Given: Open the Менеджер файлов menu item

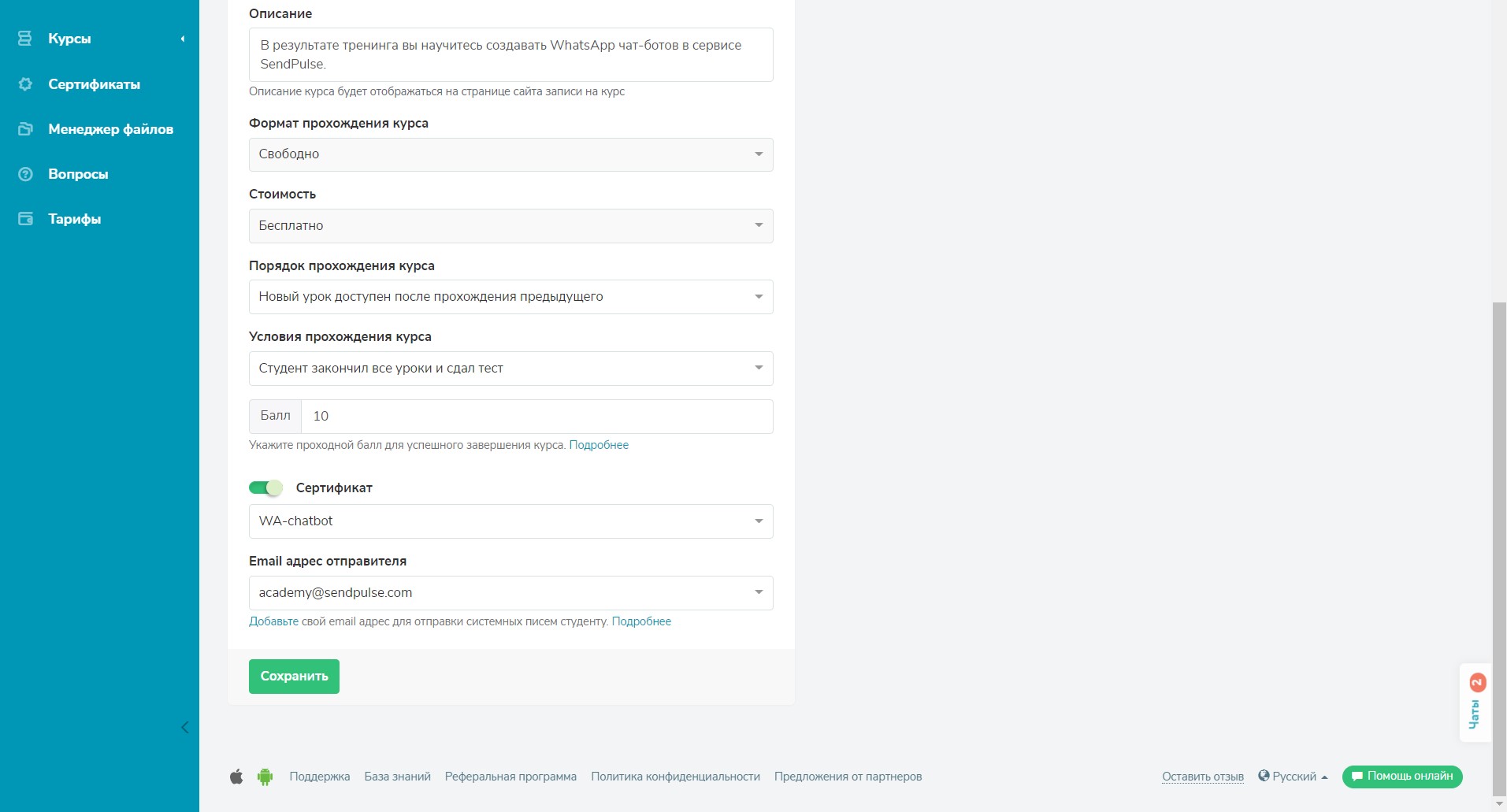Looking at the screenshot, I should 110,129.
